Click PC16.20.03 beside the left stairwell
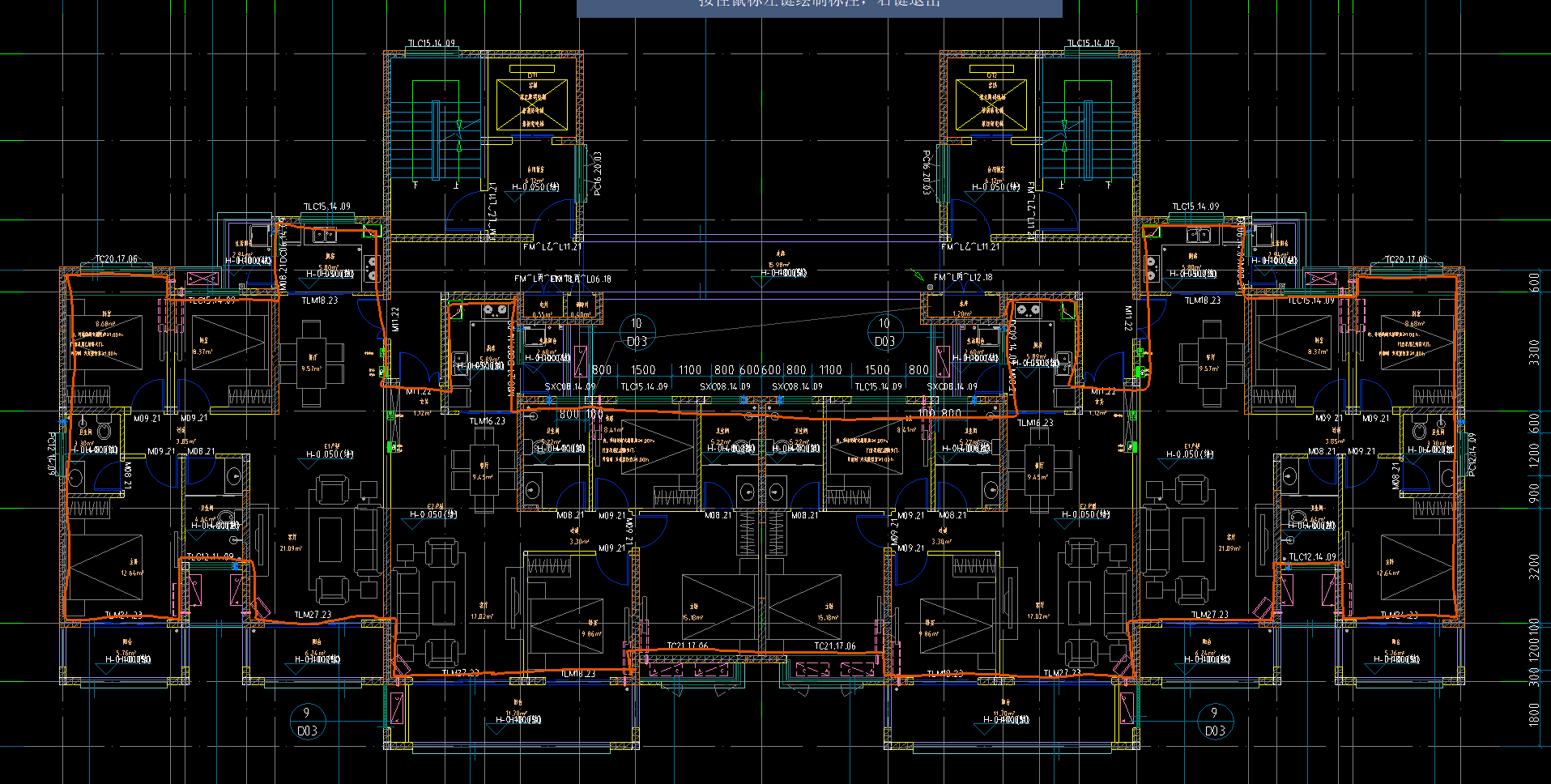Viewport: 1551px width, 784px height. pyautogui.click(x=598, y=173)
